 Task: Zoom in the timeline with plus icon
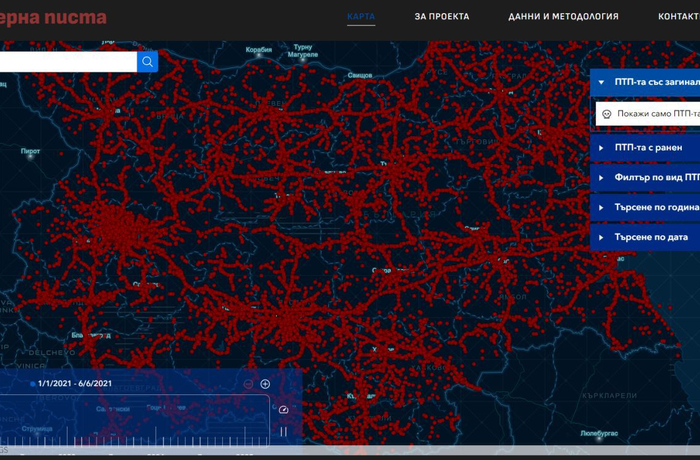click(265, 384)
